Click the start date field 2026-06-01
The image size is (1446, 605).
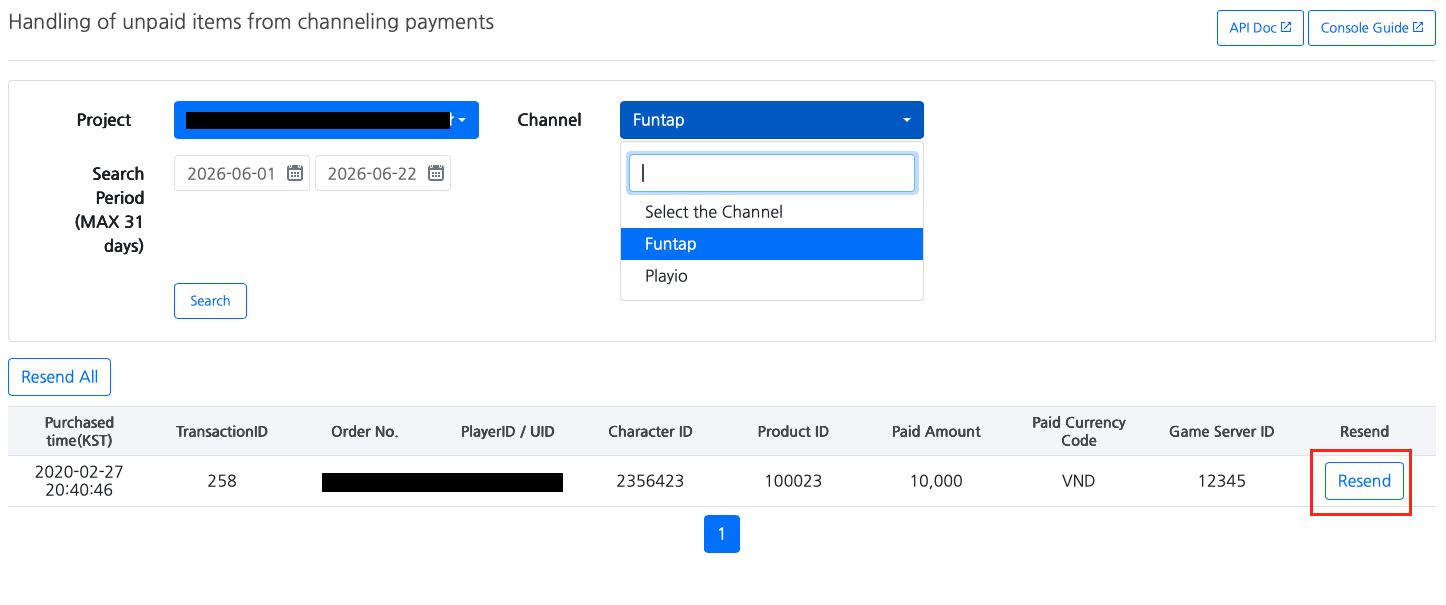[242, 173]
